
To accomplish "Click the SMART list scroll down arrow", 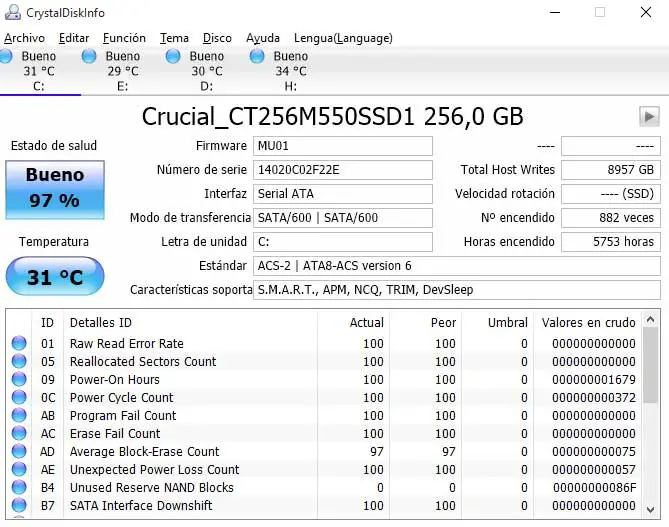I will point(651,510).
